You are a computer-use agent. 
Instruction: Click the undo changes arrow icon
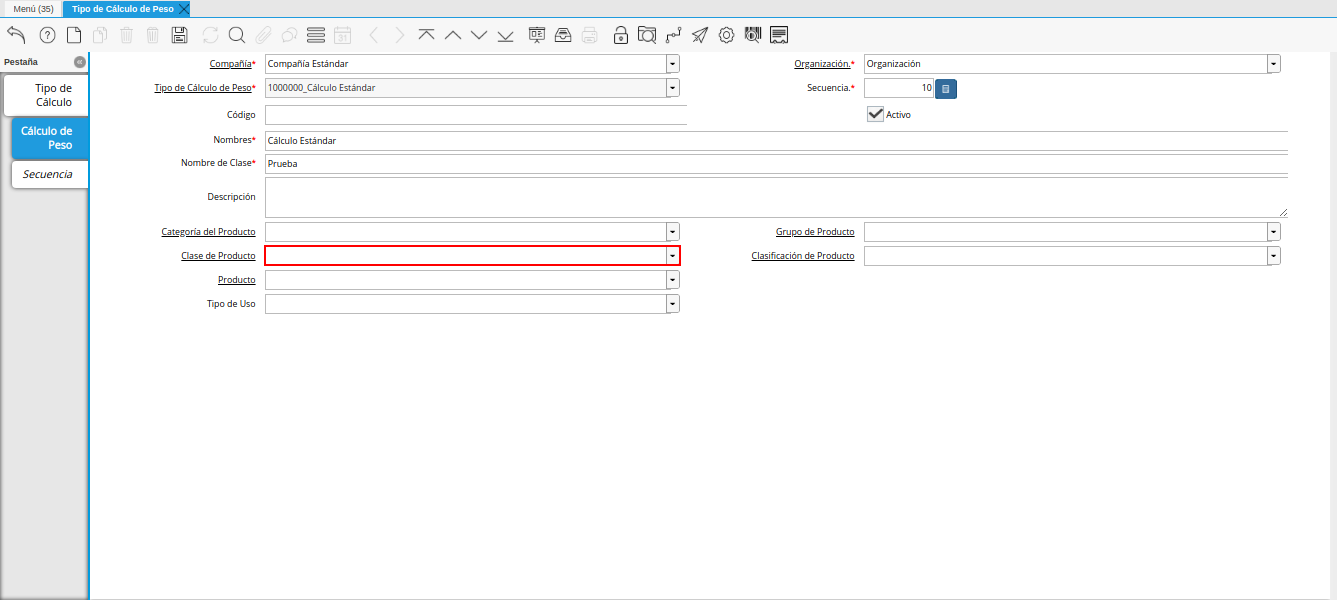17,35
